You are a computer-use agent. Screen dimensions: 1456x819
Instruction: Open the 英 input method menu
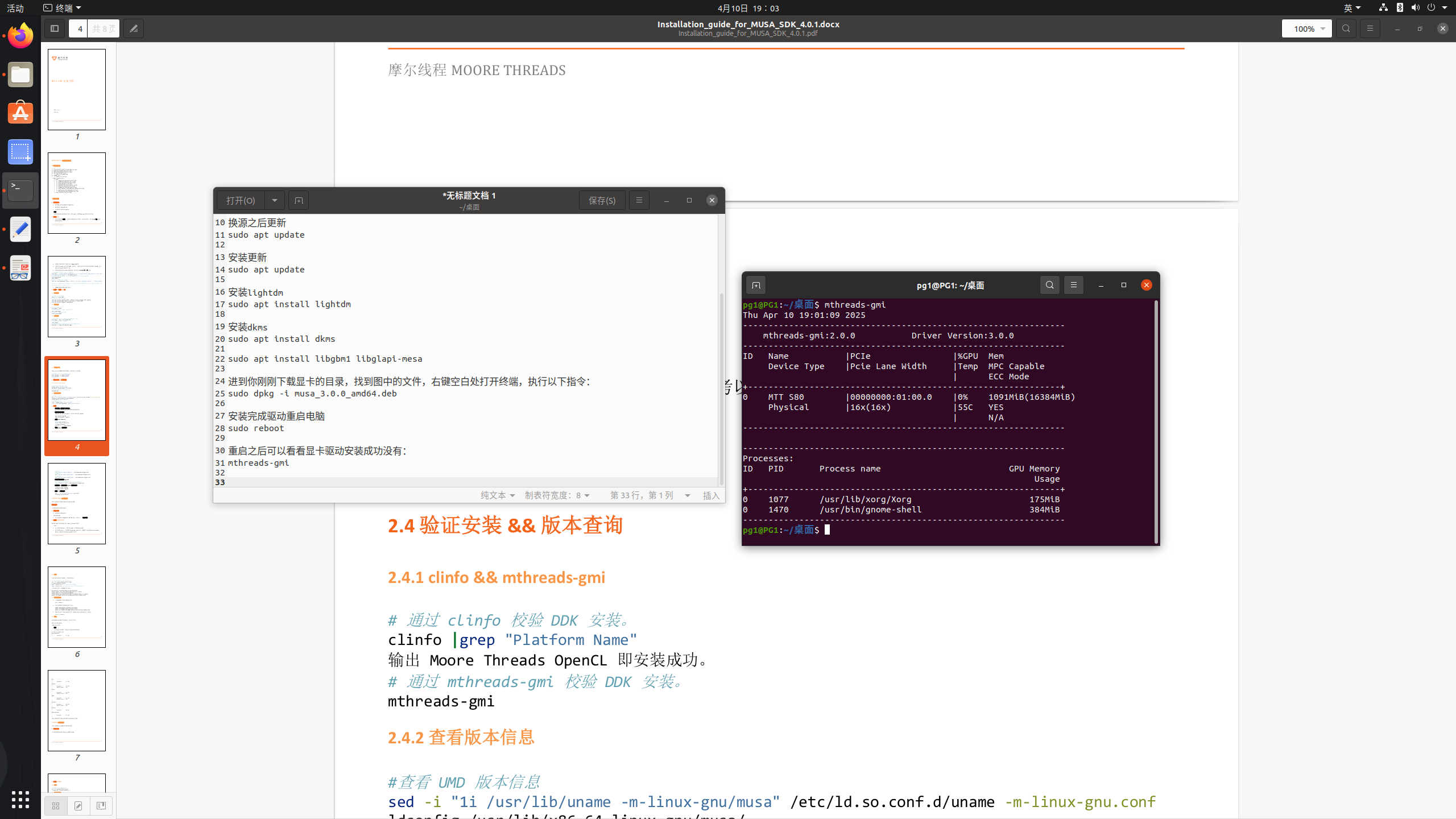1352,8
